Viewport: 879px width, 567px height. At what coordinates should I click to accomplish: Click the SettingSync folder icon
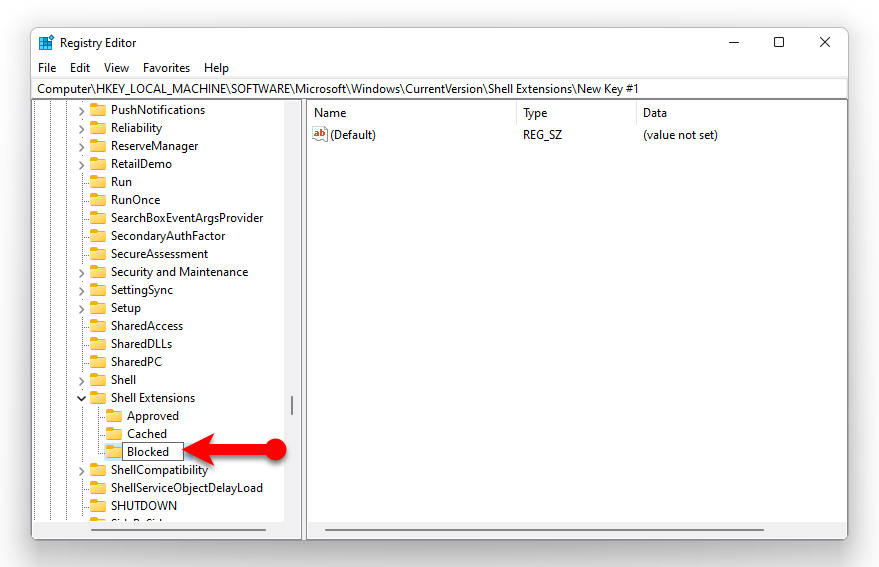tap(98, 289)
